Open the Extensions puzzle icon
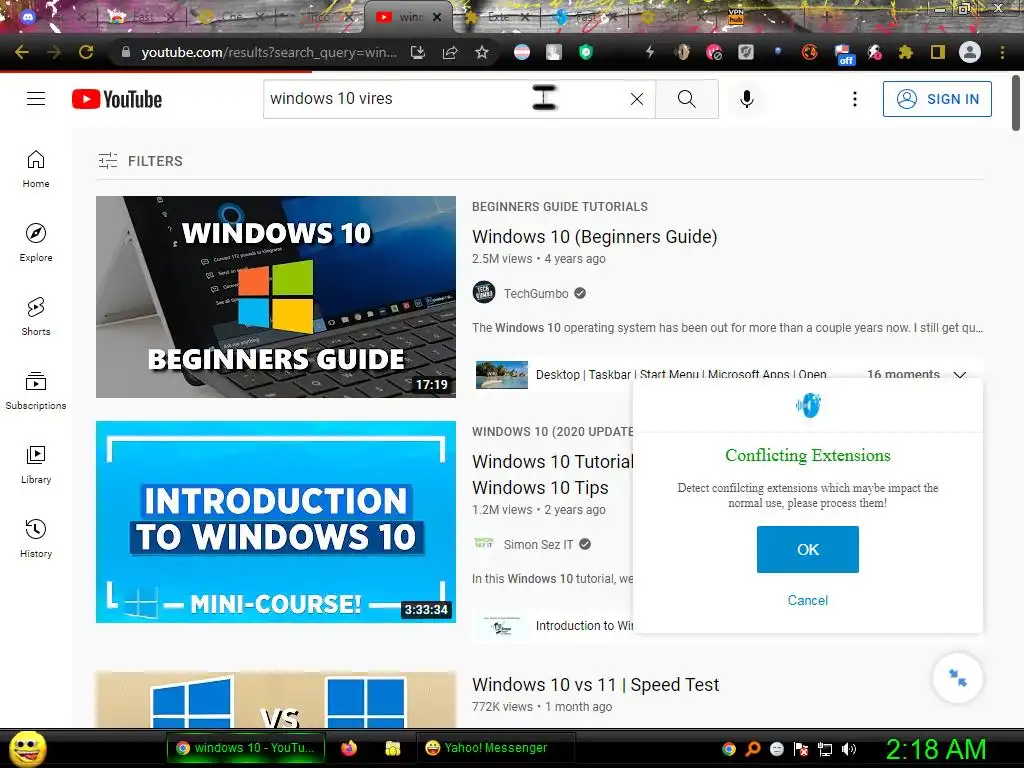 (905, 52)
